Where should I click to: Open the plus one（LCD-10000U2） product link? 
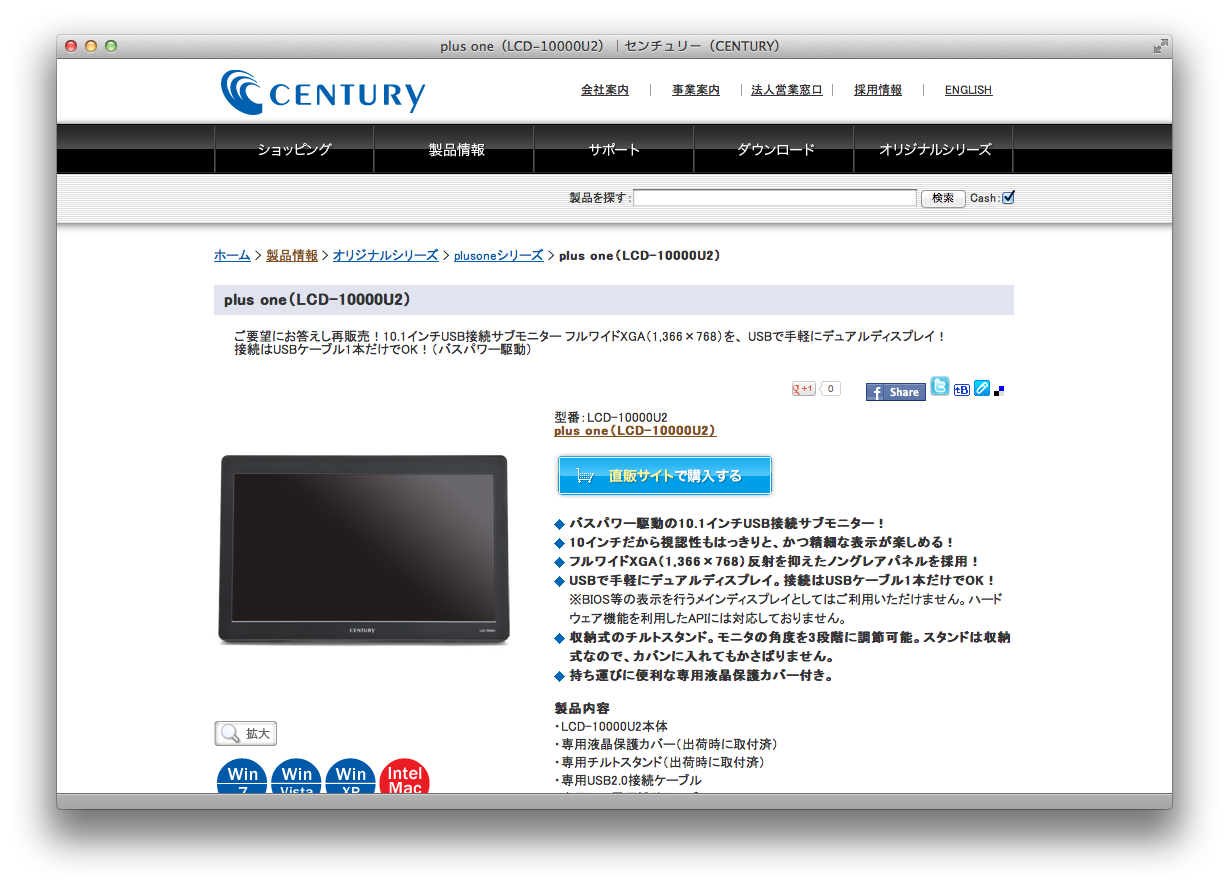[635, 431]
